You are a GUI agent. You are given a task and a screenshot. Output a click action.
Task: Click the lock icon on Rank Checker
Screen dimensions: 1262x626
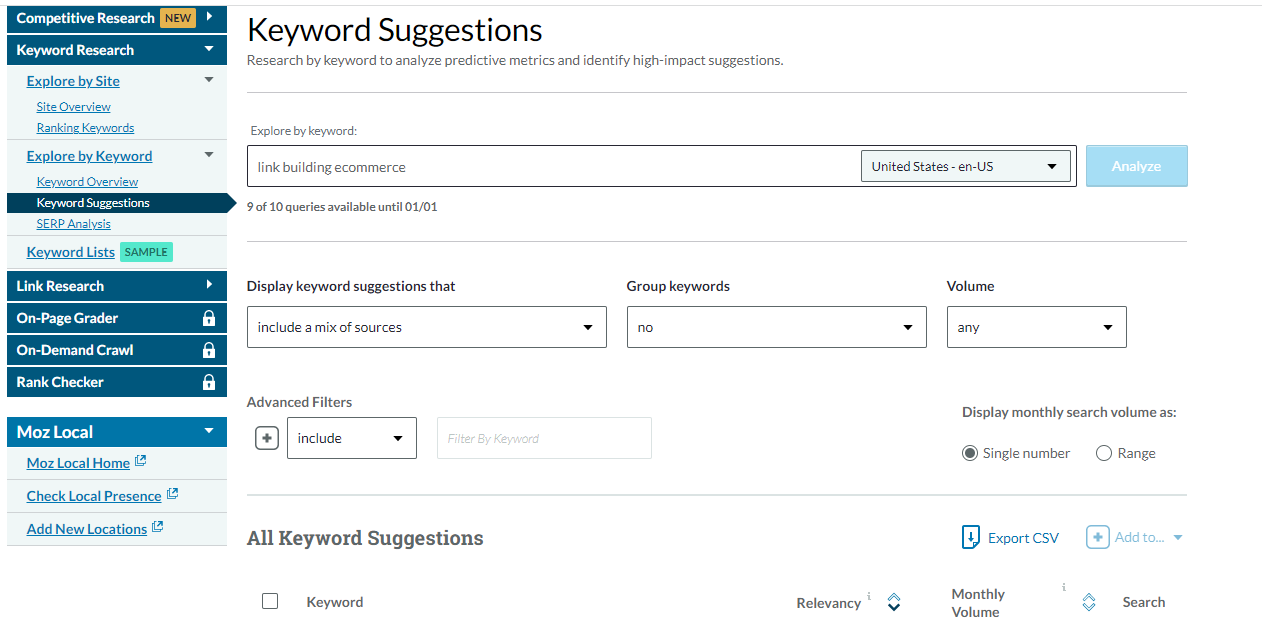coord(209,382)
